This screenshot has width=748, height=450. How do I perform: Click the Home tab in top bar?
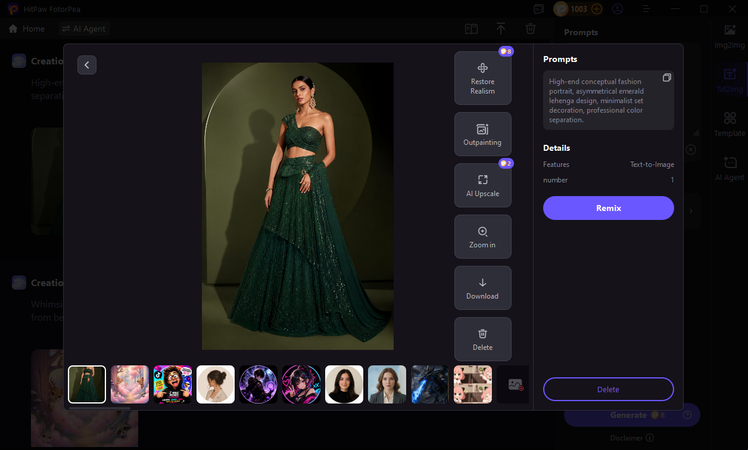click(x=27, y=29)
